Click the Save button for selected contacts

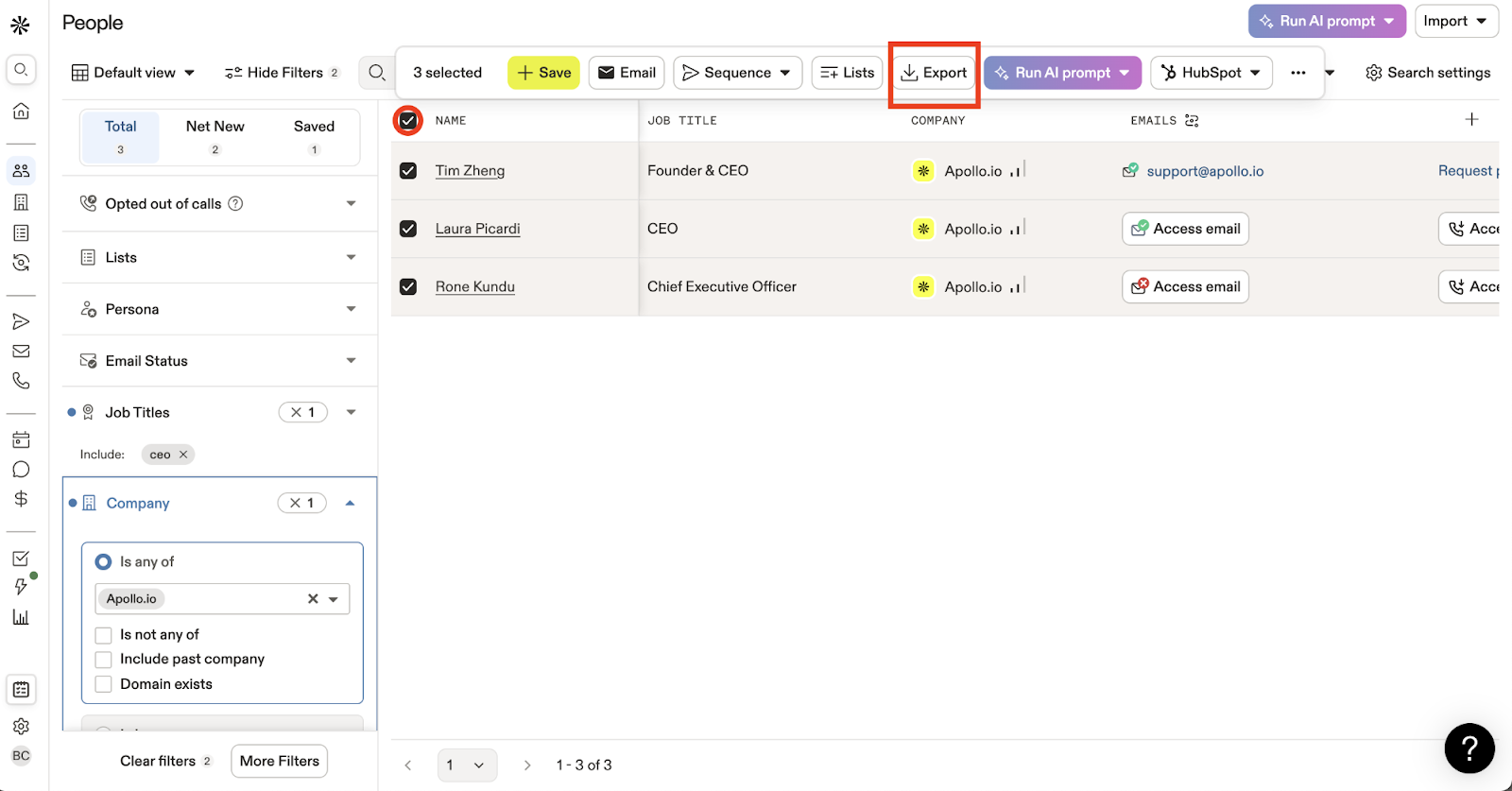(543, 73)
